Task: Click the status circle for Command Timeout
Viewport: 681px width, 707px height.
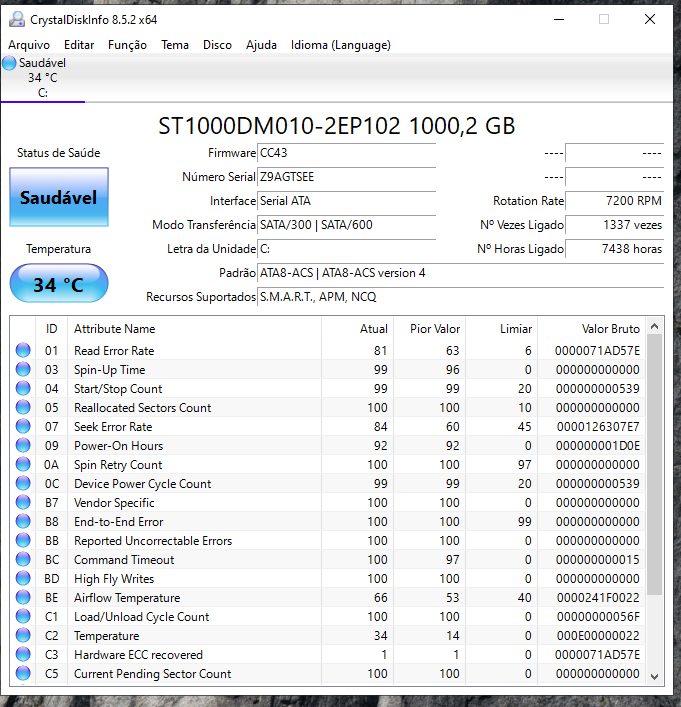Action: (x=23, y=559)
